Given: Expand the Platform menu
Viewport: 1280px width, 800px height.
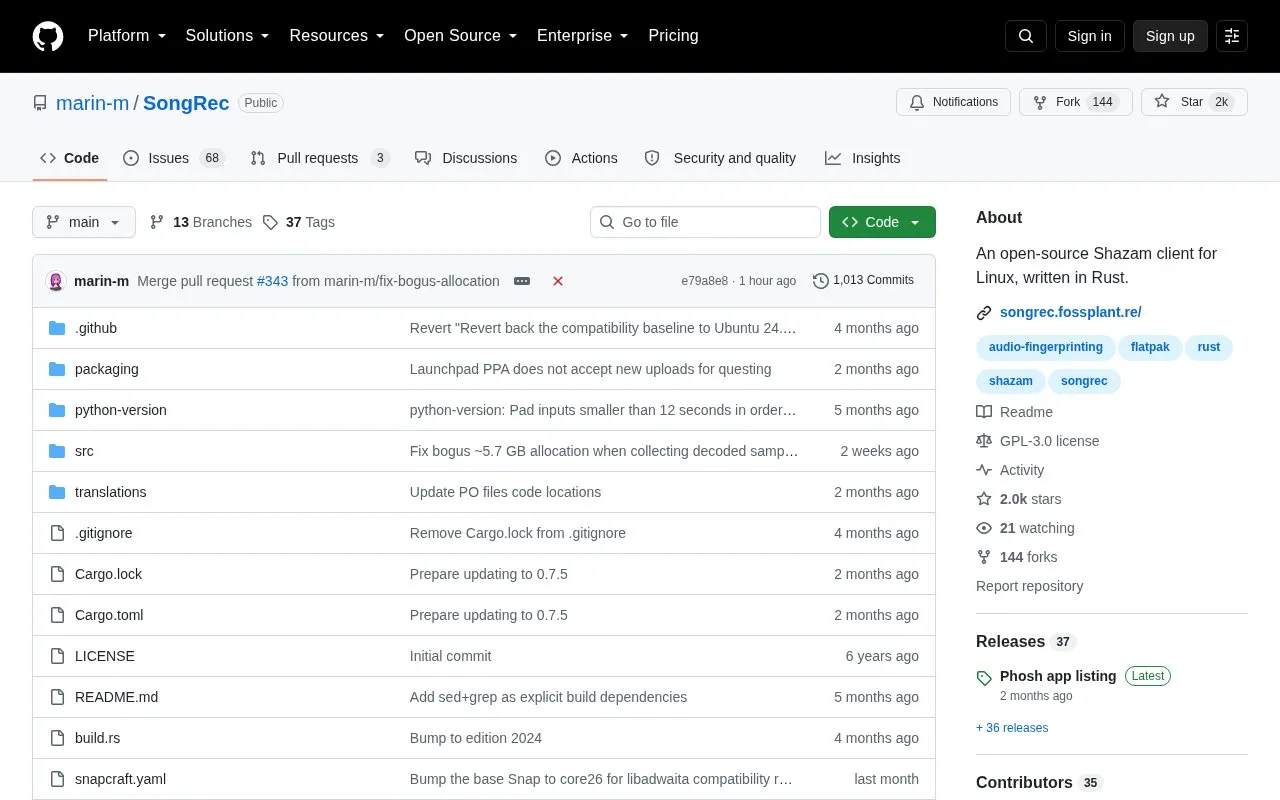Looking at the screenshot, I should coord(127,36).
